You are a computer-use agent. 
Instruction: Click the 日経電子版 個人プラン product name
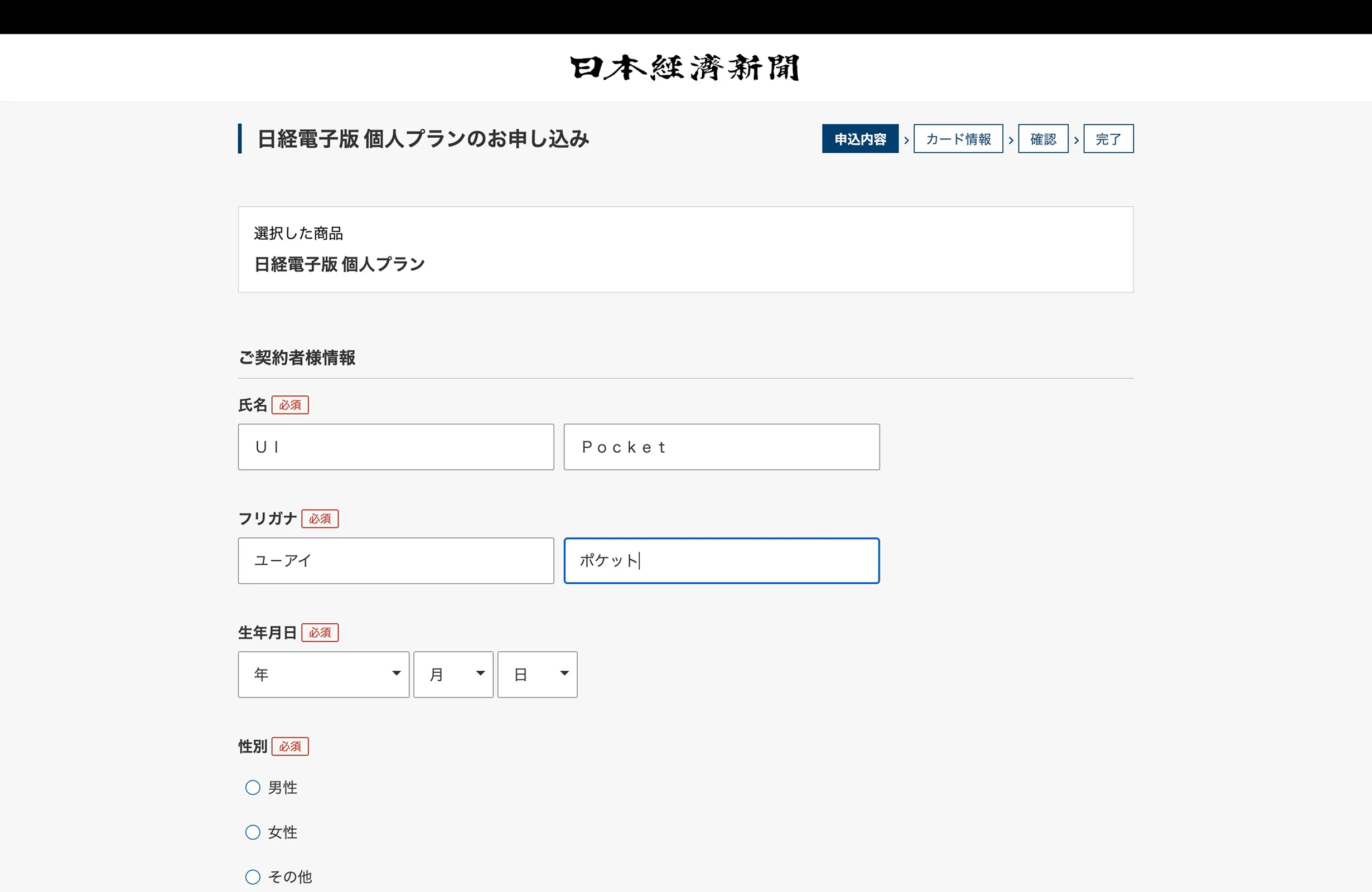point(340,264)
